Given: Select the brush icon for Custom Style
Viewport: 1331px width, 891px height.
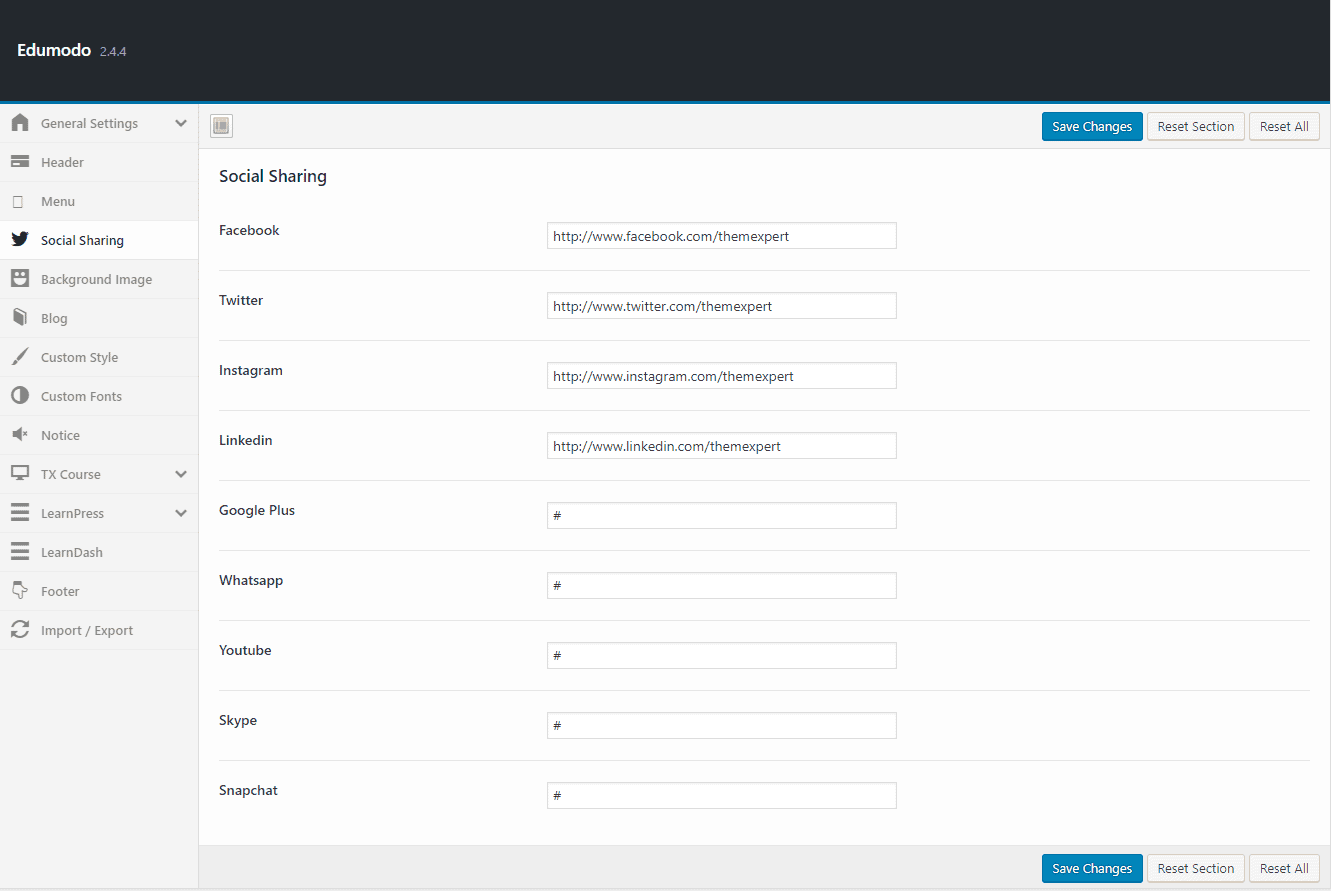Looking at the screenshot, I should pos(20,357).
